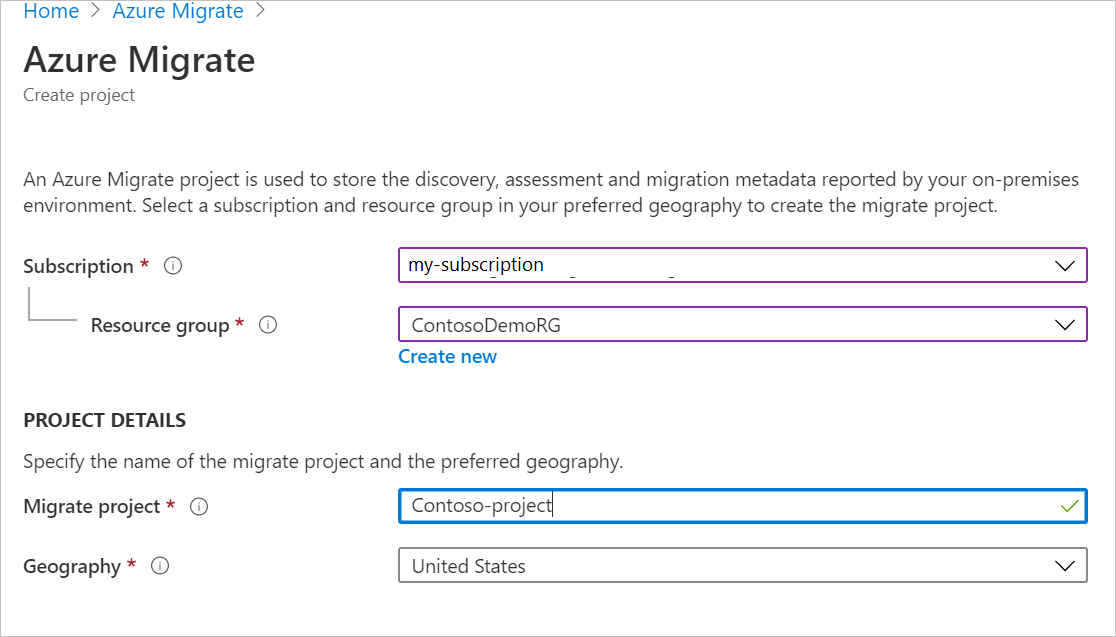Click the green validation checkmark

point(1069,506)
